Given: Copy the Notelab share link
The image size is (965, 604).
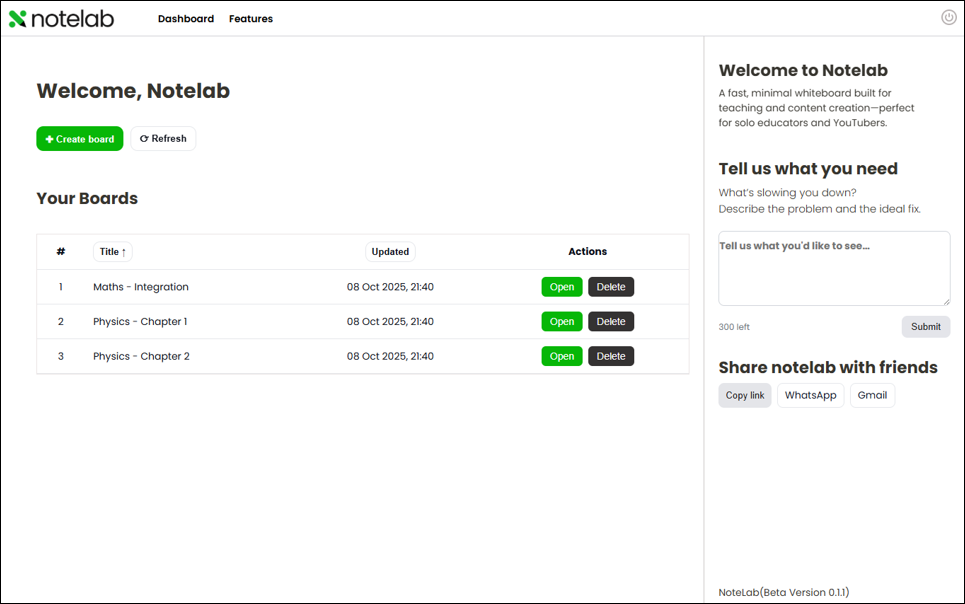Looking at the screenshot, I should pyautogui.click(x=745, y=395).
